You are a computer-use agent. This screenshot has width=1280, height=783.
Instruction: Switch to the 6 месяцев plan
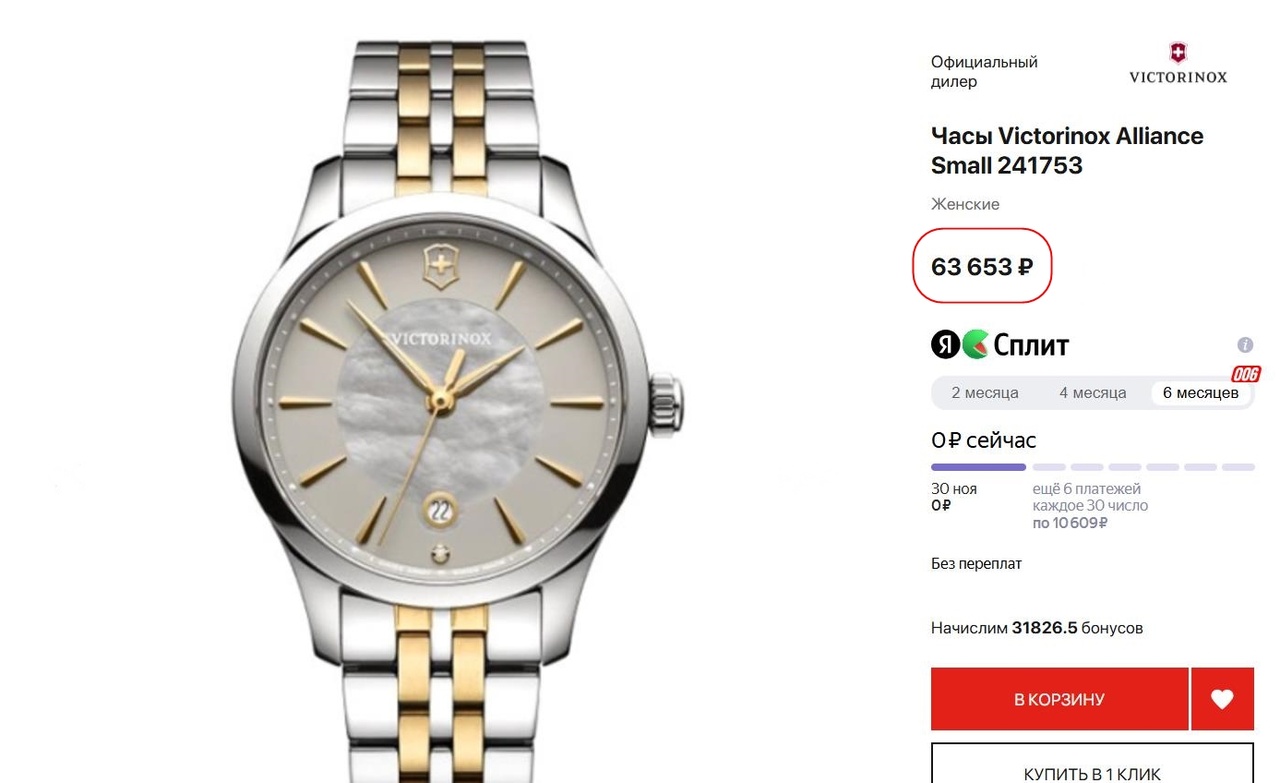(x=1200, y=393)
